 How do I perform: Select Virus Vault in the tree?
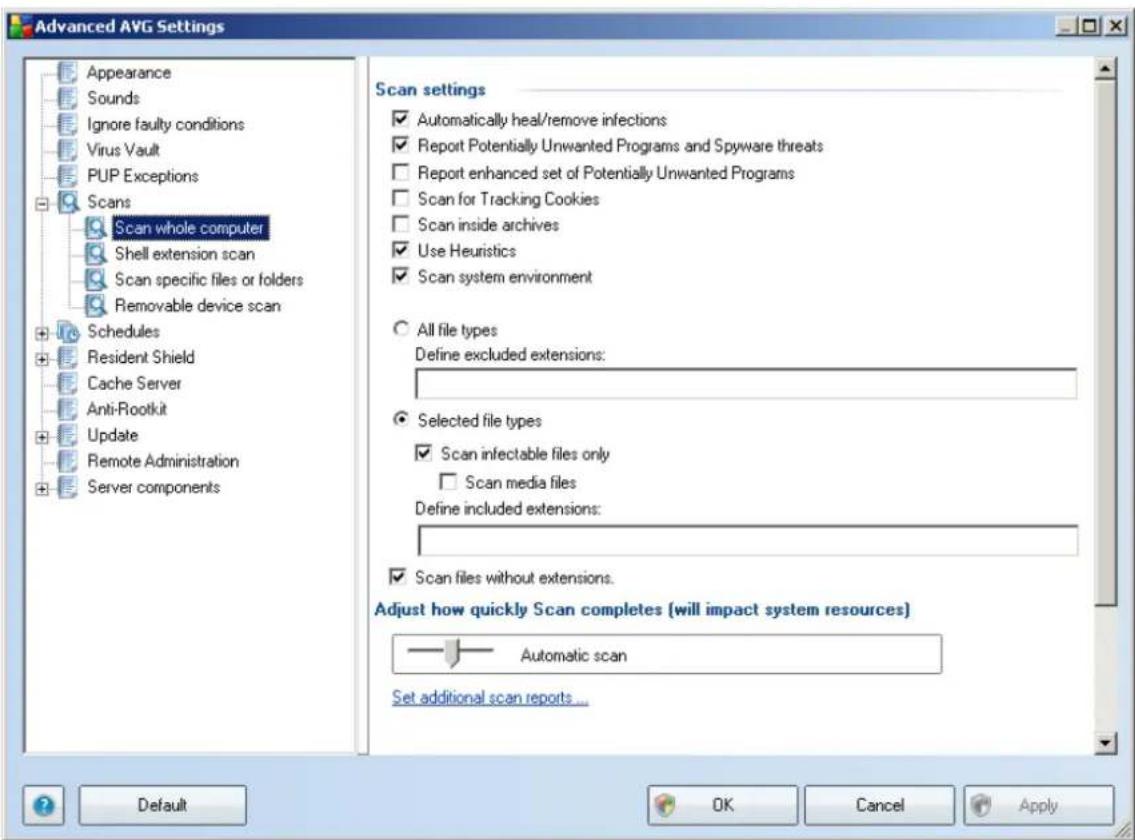click(123, 150)
